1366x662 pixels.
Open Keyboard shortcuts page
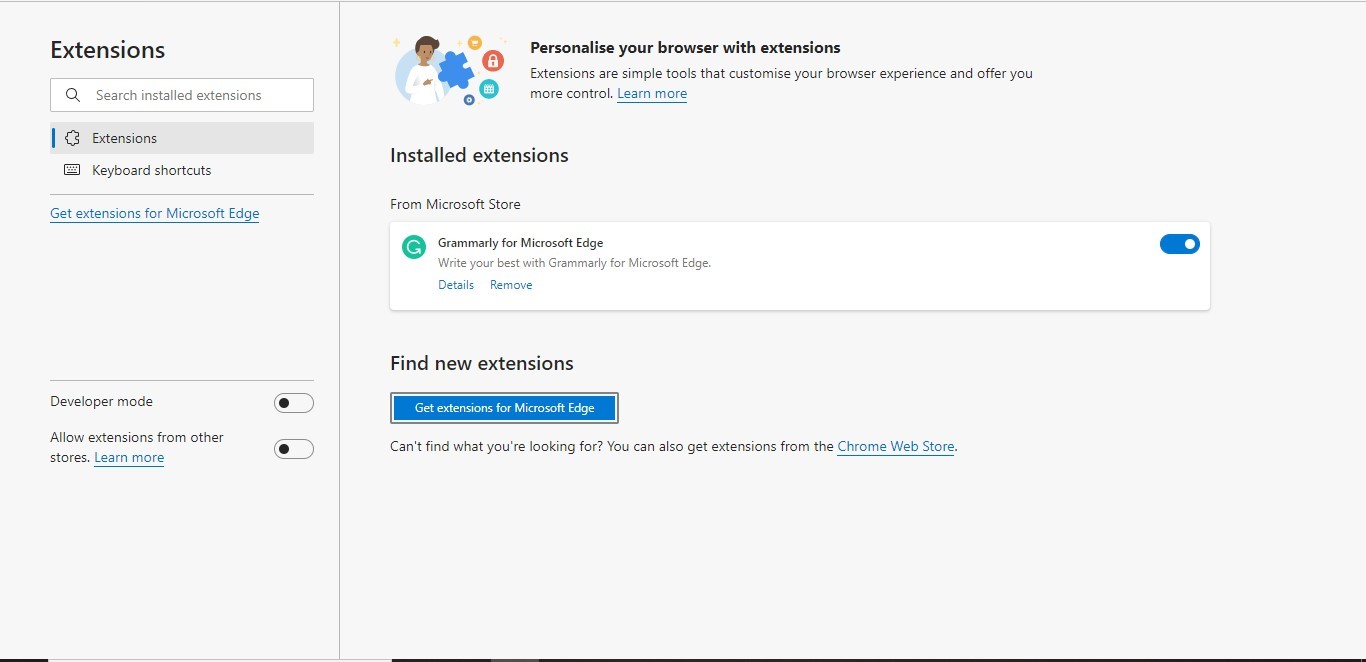click(182, 170)
